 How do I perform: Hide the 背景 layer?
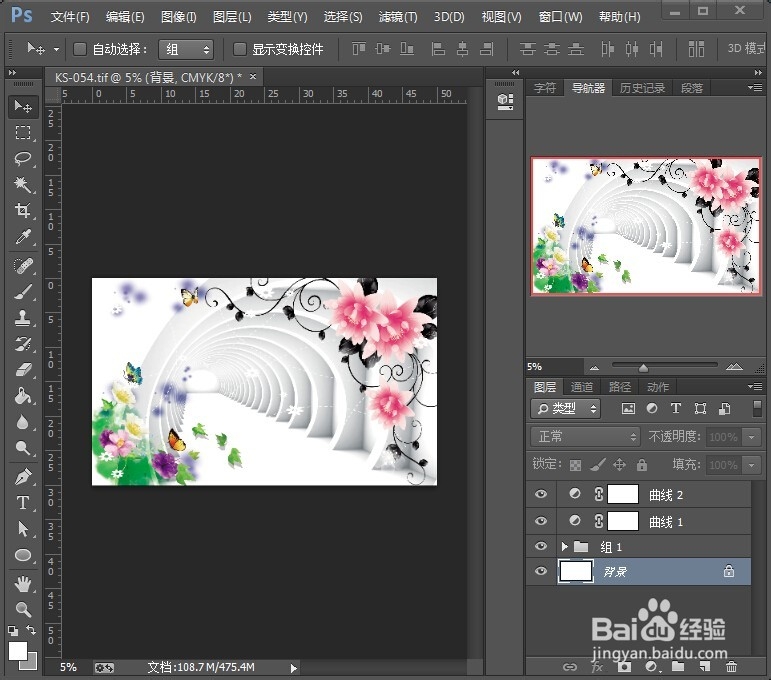point(541,571)
